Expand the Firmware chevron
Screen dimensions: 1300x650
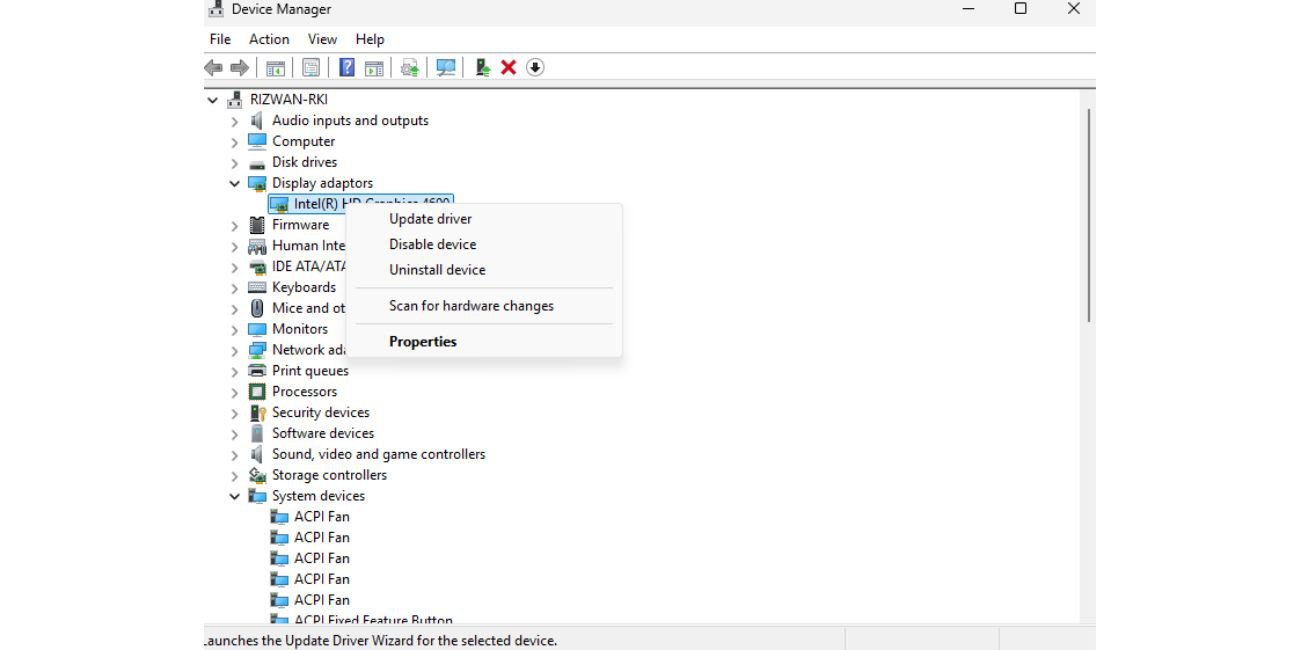pos(235,226)
